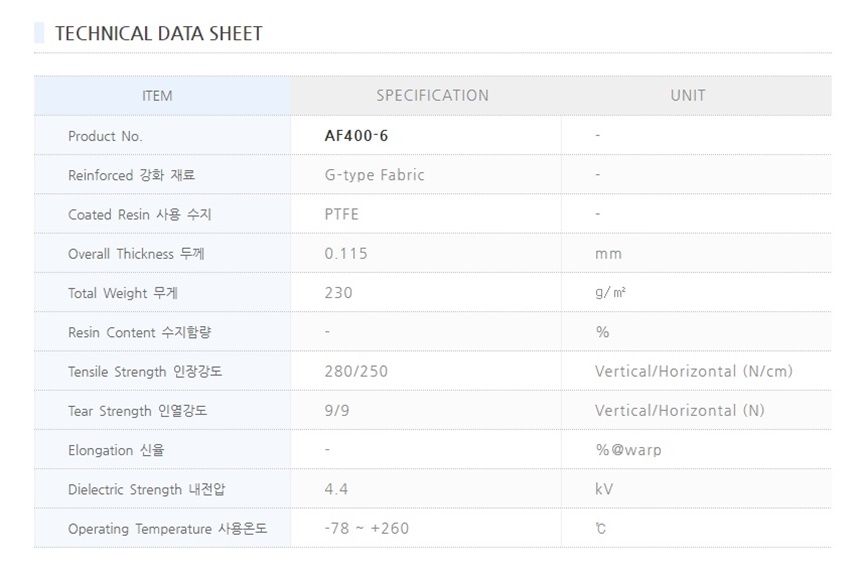
Task: Click the Product No. row label
Action: [105, 136]
